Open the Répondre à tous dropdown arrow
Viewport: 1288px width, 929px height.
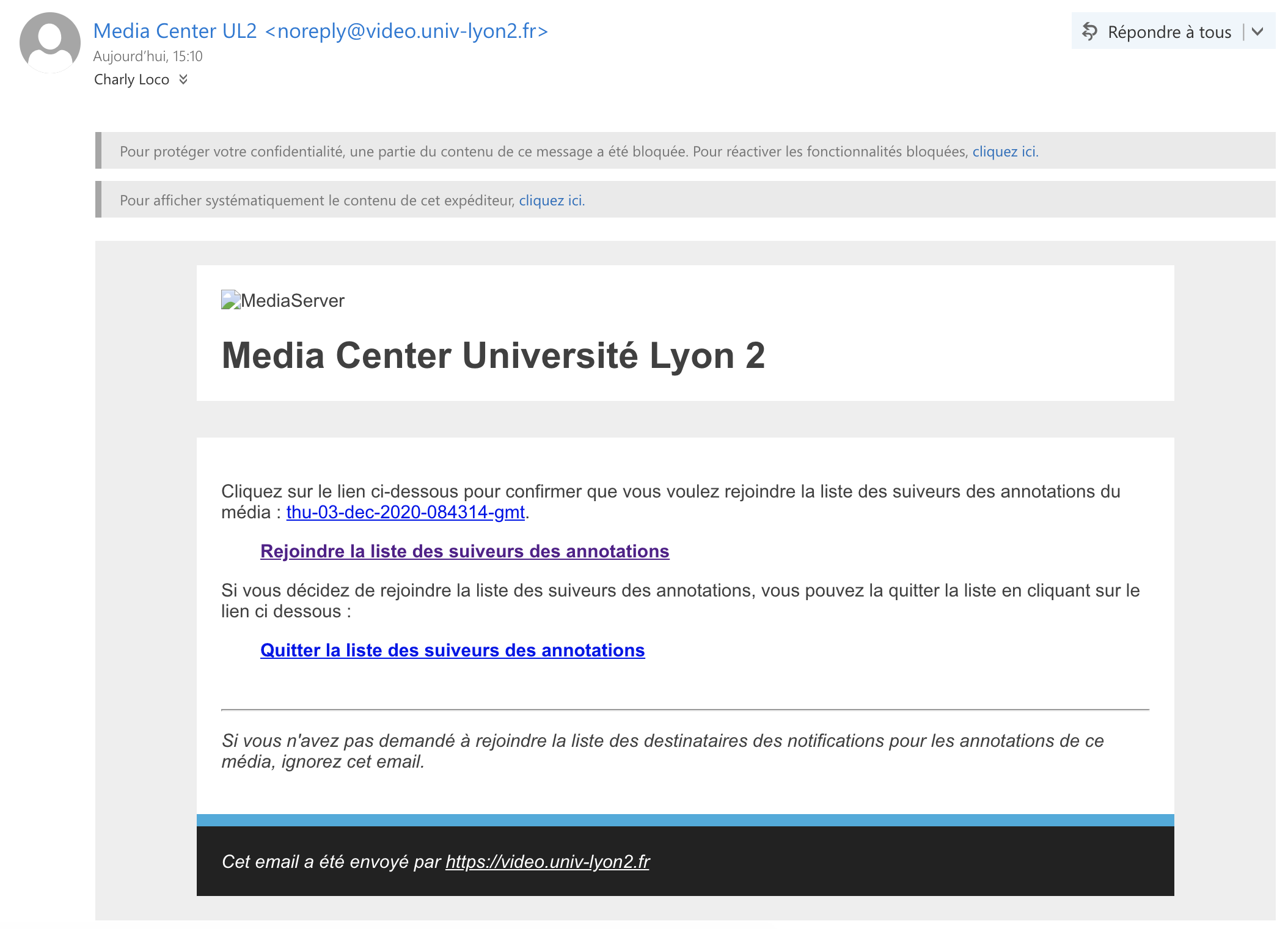click(x=1257, y=31)
